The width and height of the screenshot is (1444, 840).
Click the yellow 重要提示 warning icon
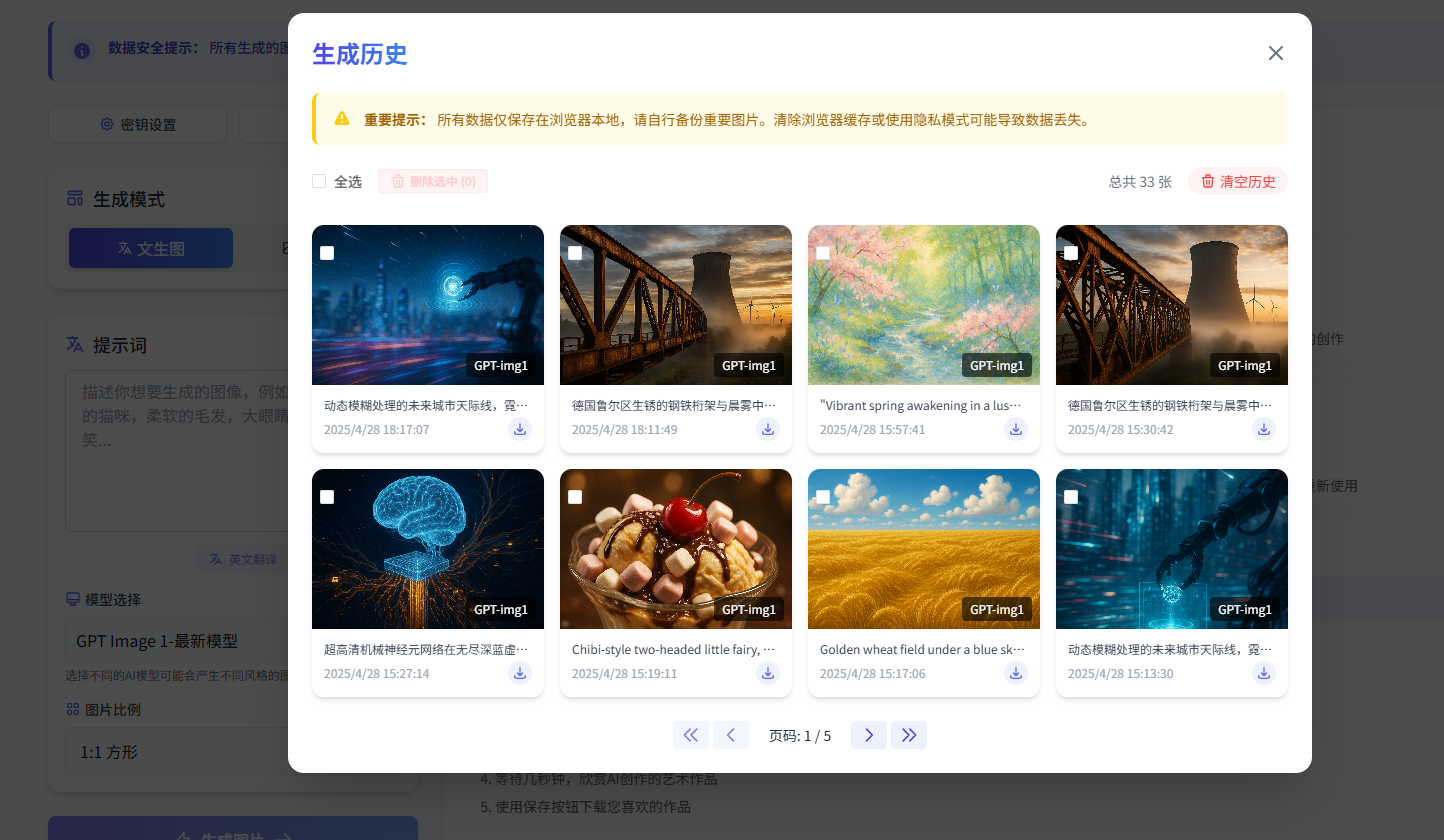tap(342, 119)
